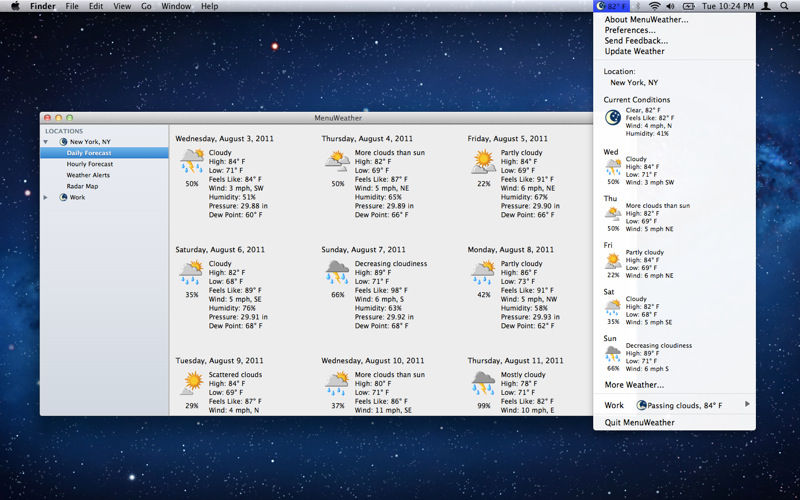The height and width of the screenshot is (500, 800).
Task: Click the Work location icon in dropdown menu
Action: (x=641, y=405)
